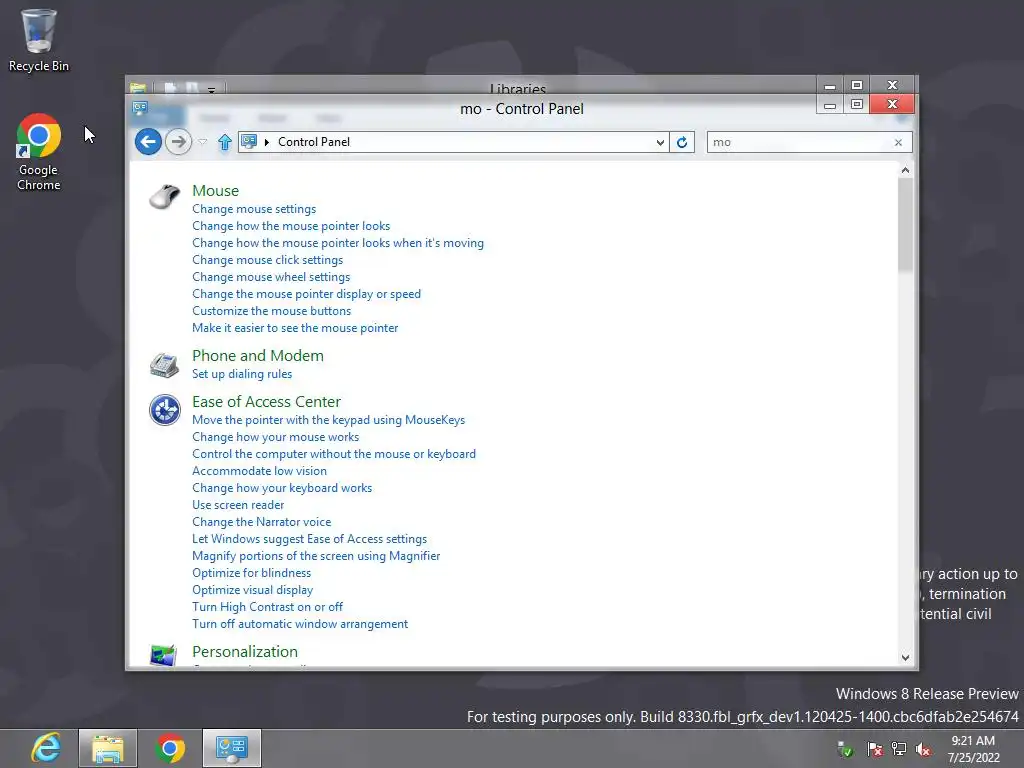Open the Phone and Modem heading
The width and height of the screenshot is (1024, 768).
[258, 356]
